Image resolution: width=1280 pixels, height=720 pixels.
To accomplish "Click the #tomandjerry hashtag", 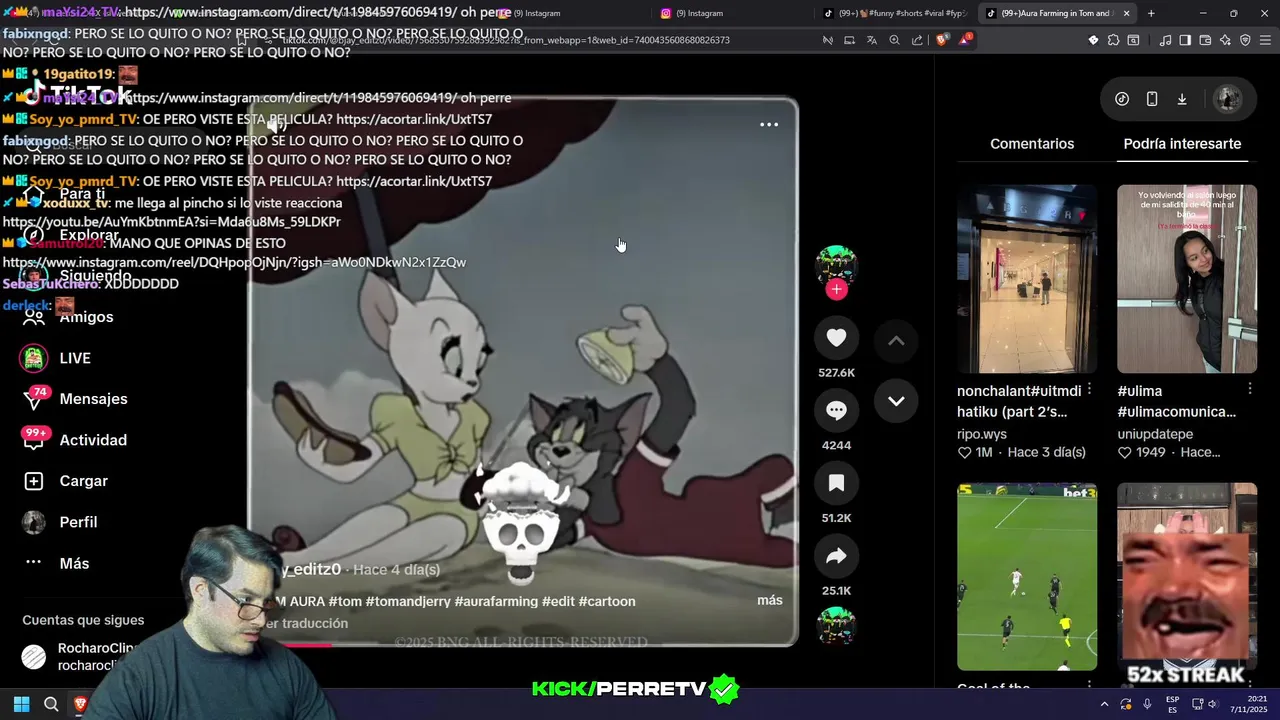I will [410, 601].
